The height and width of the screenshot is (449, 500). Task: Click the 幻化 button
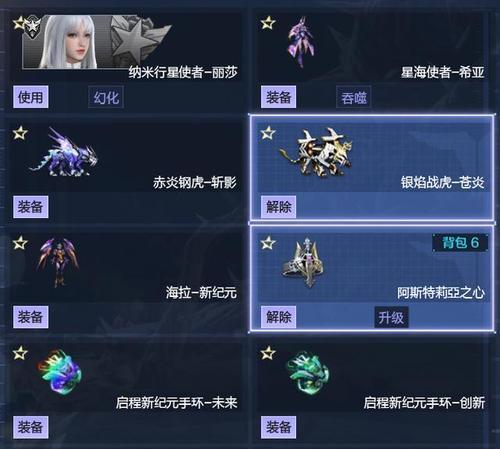[x=106, y=97]
